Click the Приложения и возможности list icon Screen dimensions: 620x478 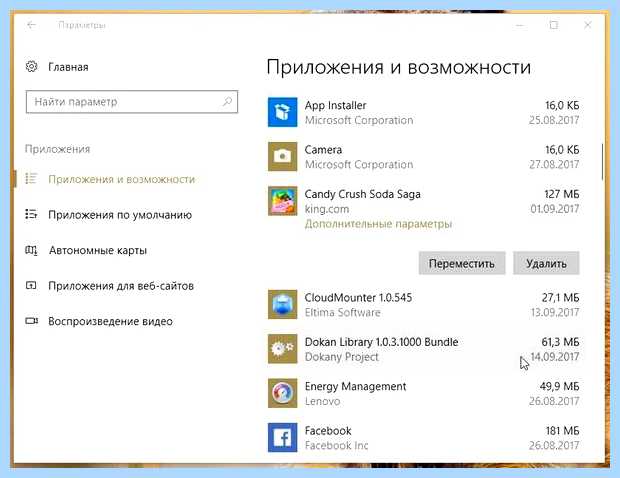tap(31, 179)
